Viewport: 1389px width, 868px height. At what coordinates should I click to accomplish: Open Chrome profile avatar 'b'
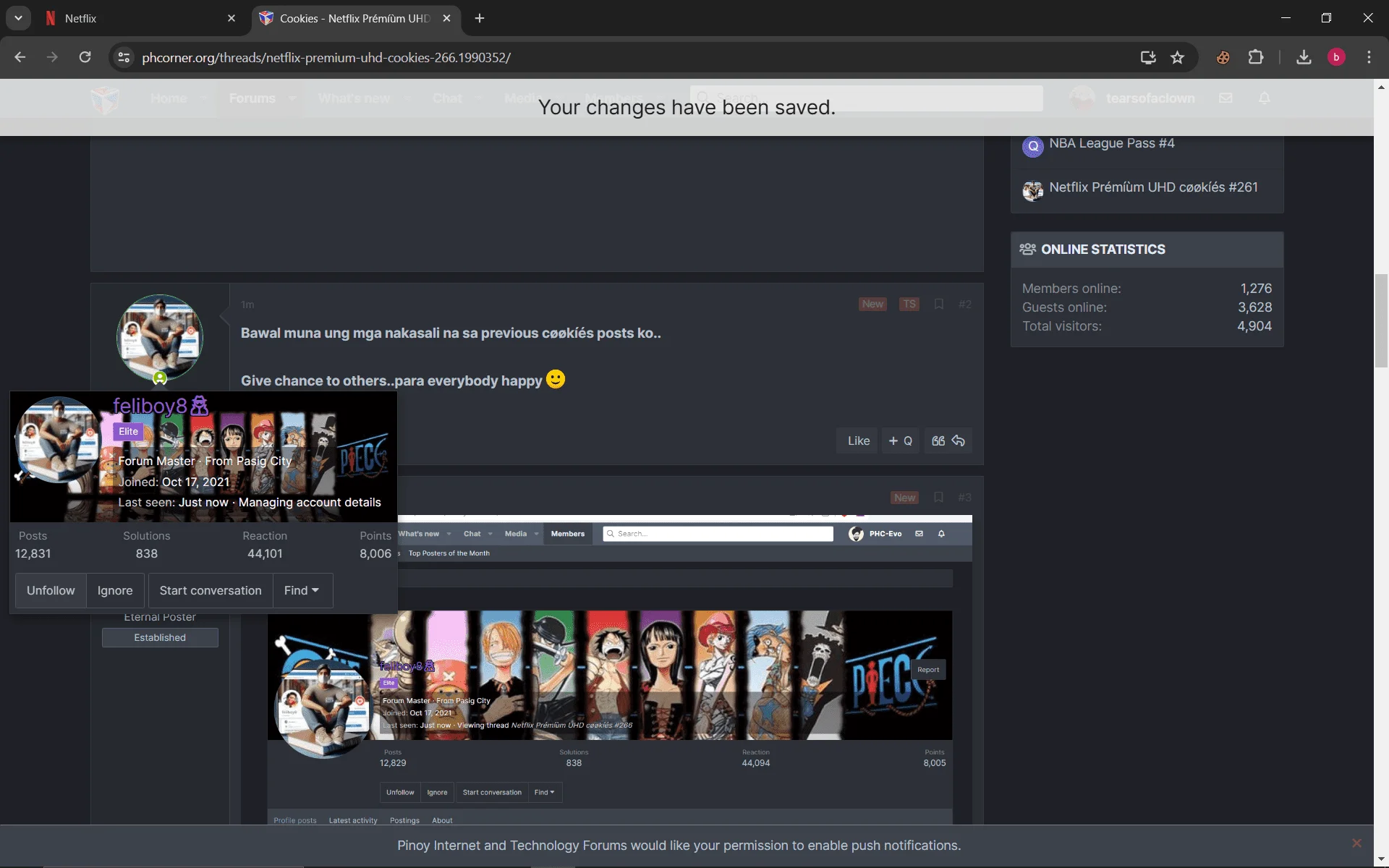click(x=1336, y=57)
